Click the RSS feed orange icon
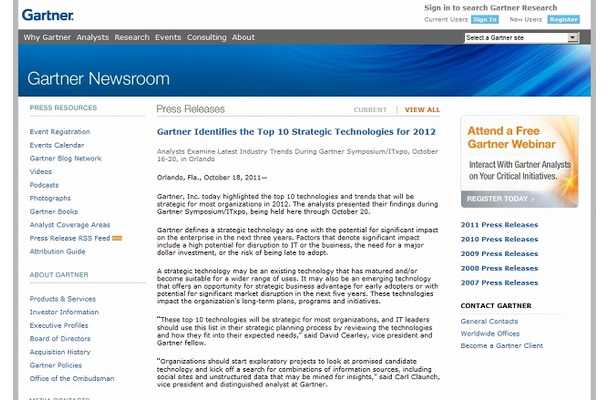Image resolution: width=610 pixels, height=400 pixels. tap(117, 238)
